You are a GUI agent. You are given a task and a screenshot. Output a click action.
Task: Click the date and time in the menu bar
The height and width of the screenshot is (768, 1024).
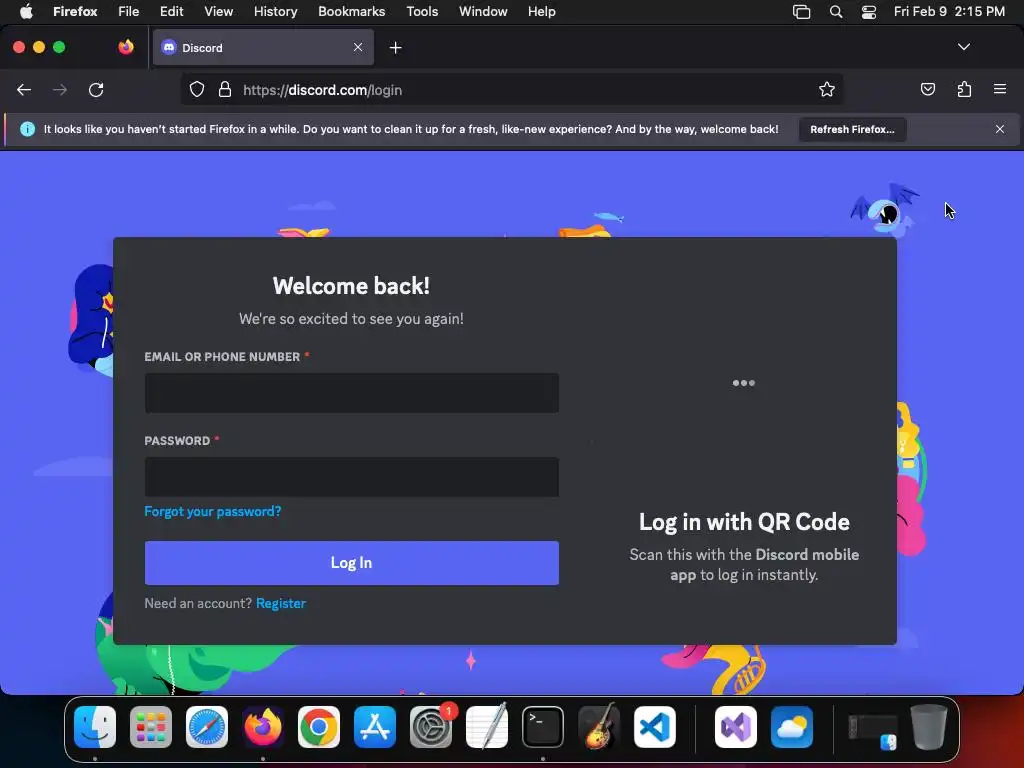click(x=949, y=11)
